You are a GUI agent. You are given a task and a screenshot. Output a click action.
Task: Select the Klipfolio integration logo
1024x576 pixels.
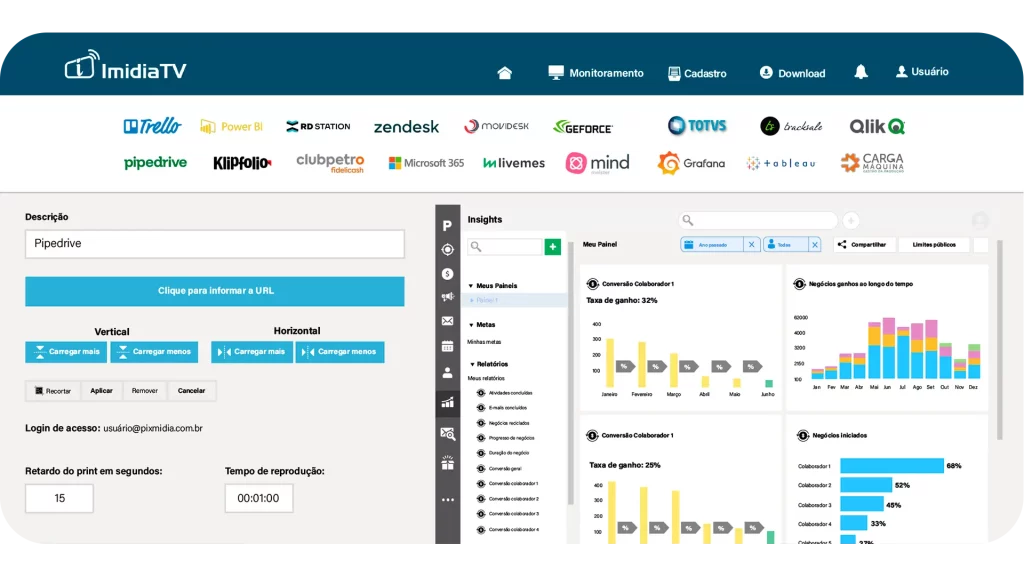[242, 163]
